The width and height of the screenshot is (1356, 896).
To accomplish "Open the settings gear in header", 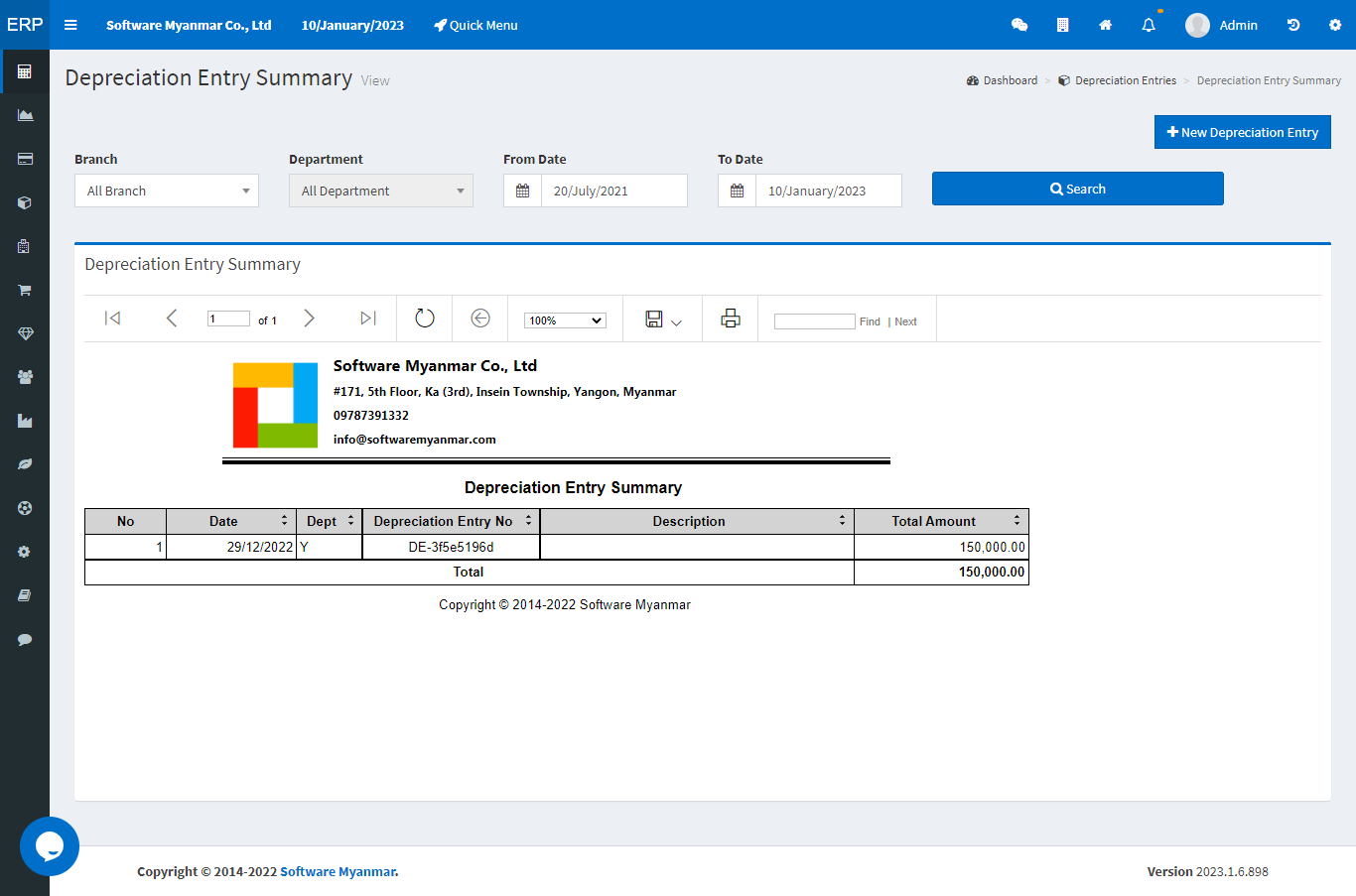I will 1335,25.
